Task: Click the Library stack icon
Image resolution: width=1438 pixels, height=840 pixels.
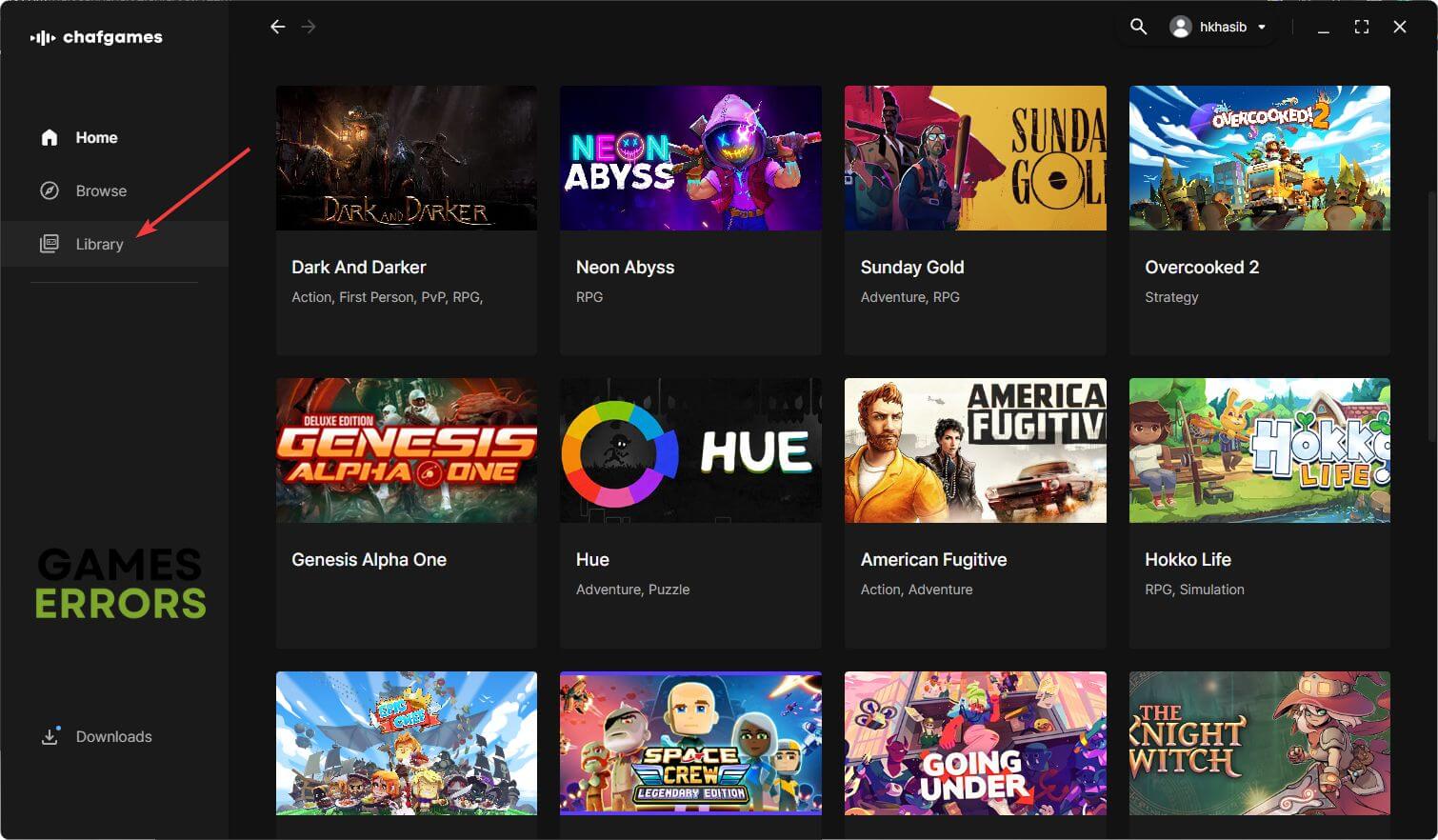Action: tap(50, 244)
